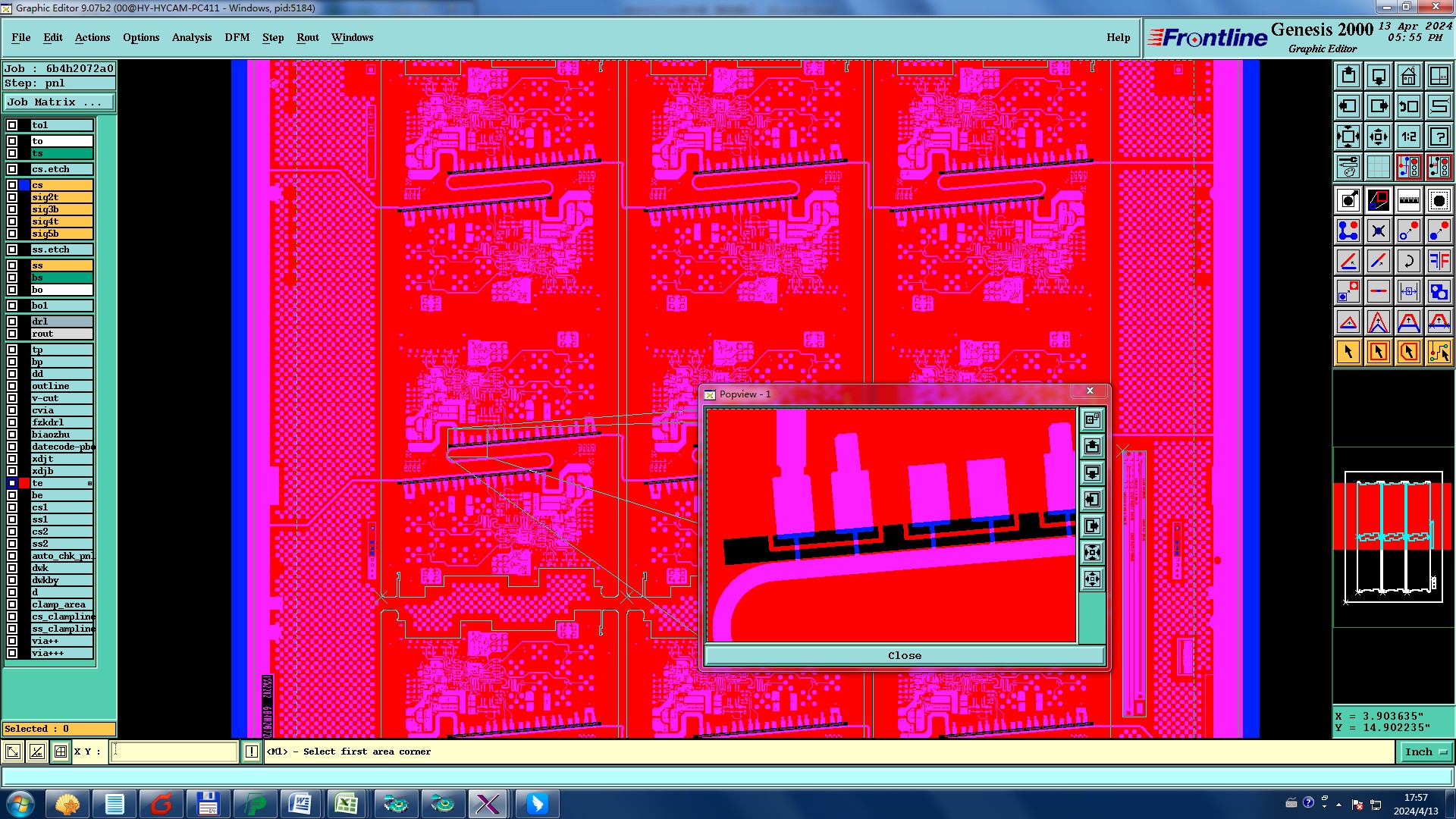Click the Home view icon
Screen dimensions: 1456x819
pos(1408,76)
